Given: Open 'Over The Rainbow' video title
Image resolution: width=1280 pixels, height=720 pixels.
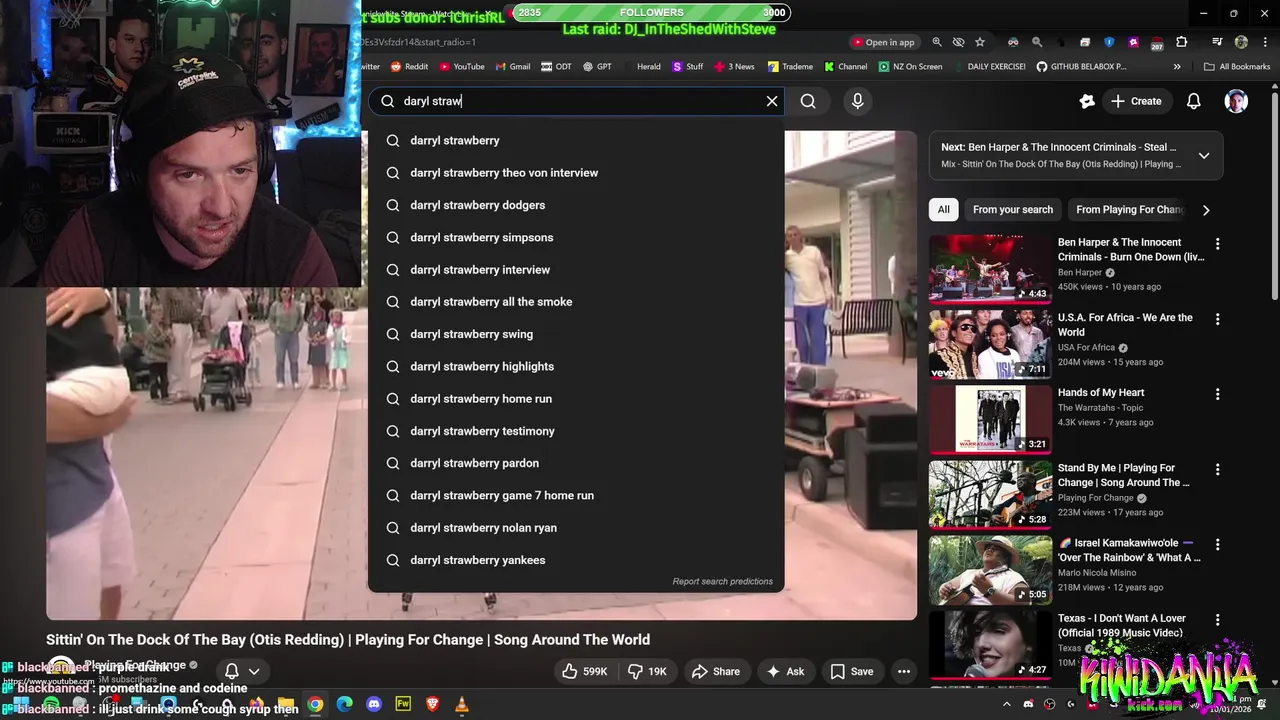Looking at the screenshot, I should tap(1130, 550).
